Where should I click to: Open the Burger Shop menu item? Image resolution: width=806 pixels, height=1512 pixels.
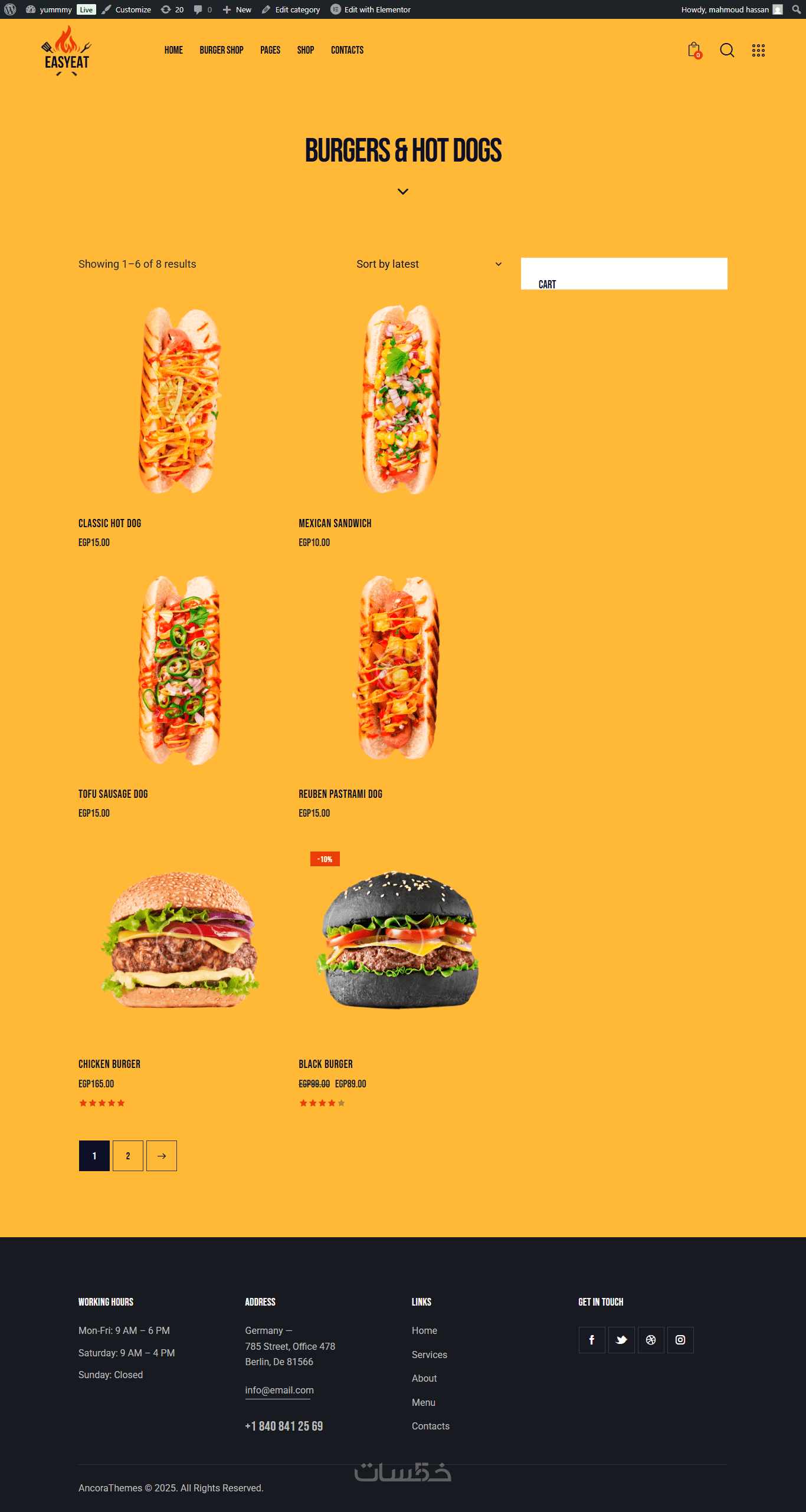tap(221, 50)
